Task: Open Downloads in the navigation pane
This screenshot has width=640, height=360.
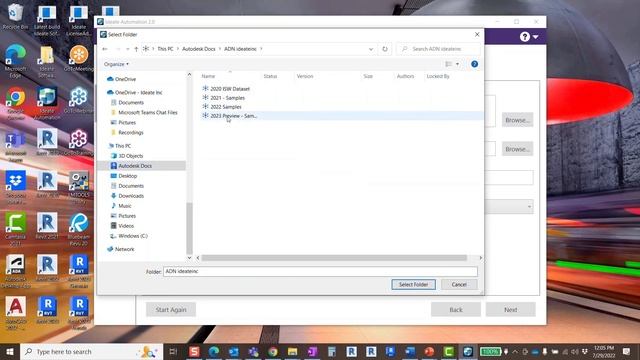Action: (x=127, y=196)
